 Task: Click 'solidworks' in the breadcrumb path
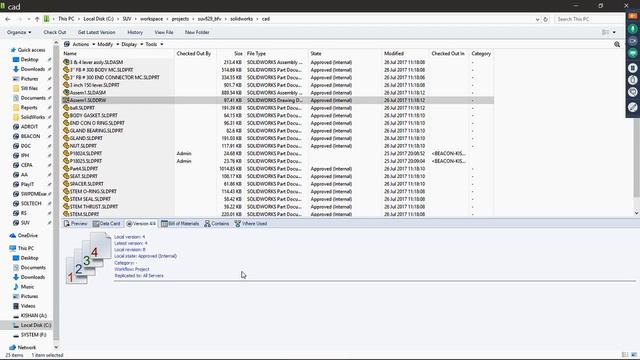[241, 19]
